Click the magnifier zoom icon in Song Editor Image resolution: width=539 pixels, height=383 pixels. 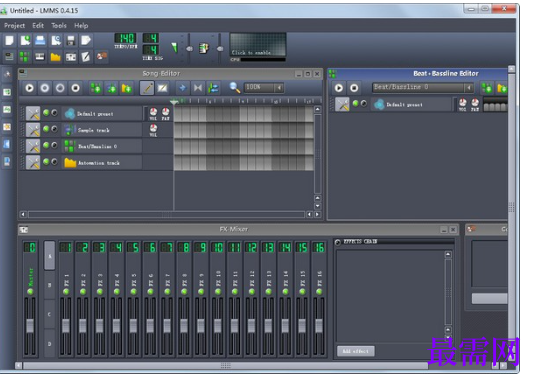235,88
